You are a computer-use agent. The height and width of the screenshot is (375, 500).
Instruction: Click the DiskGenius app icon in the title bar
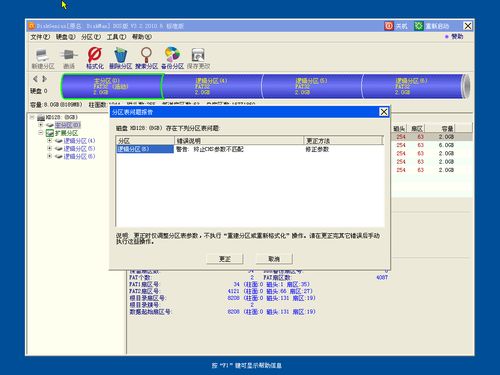point(32,26)
